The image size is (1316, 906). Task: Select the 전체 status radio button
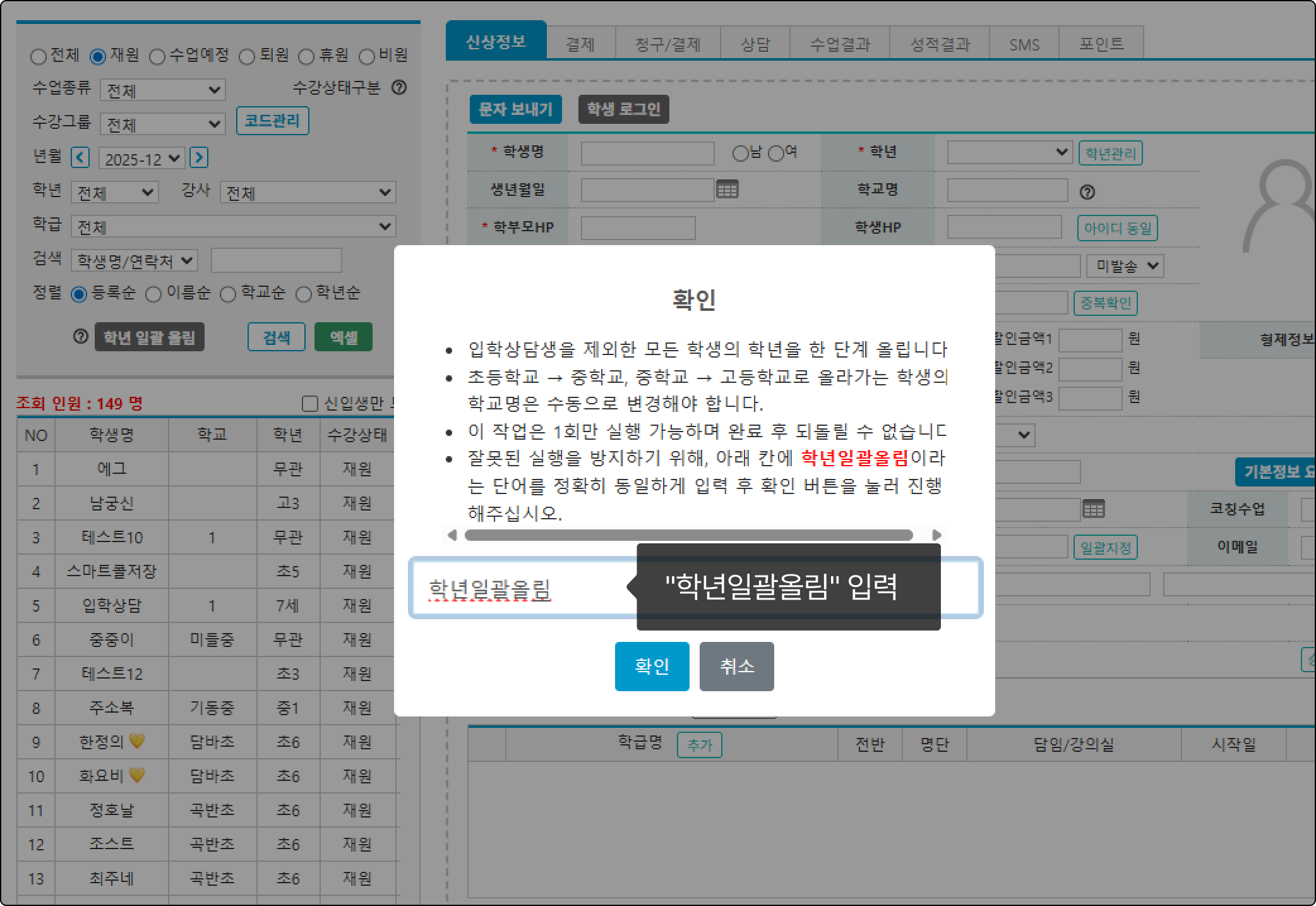pos(39,57)
